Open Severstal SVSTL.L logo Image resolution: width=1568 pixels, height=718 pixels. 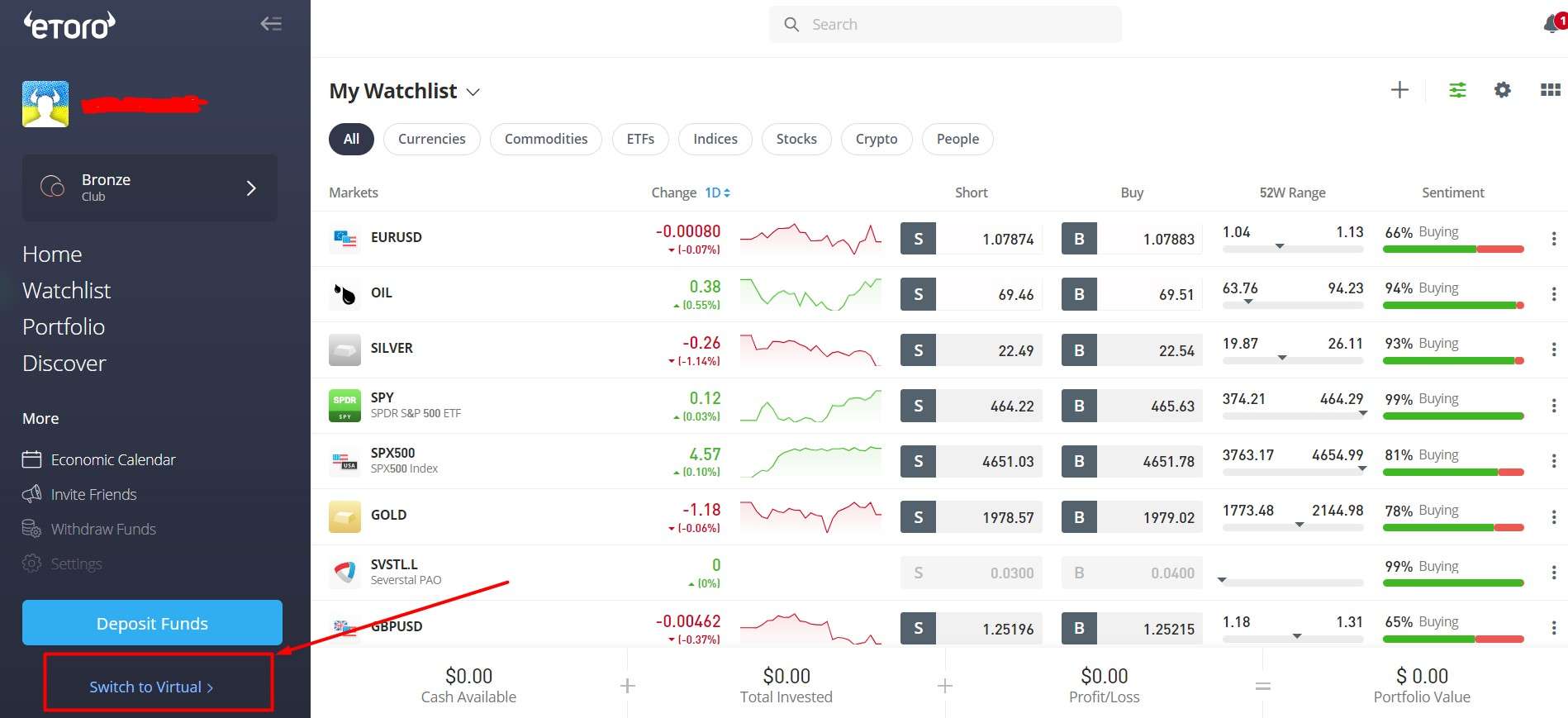[x=344, y=572]
